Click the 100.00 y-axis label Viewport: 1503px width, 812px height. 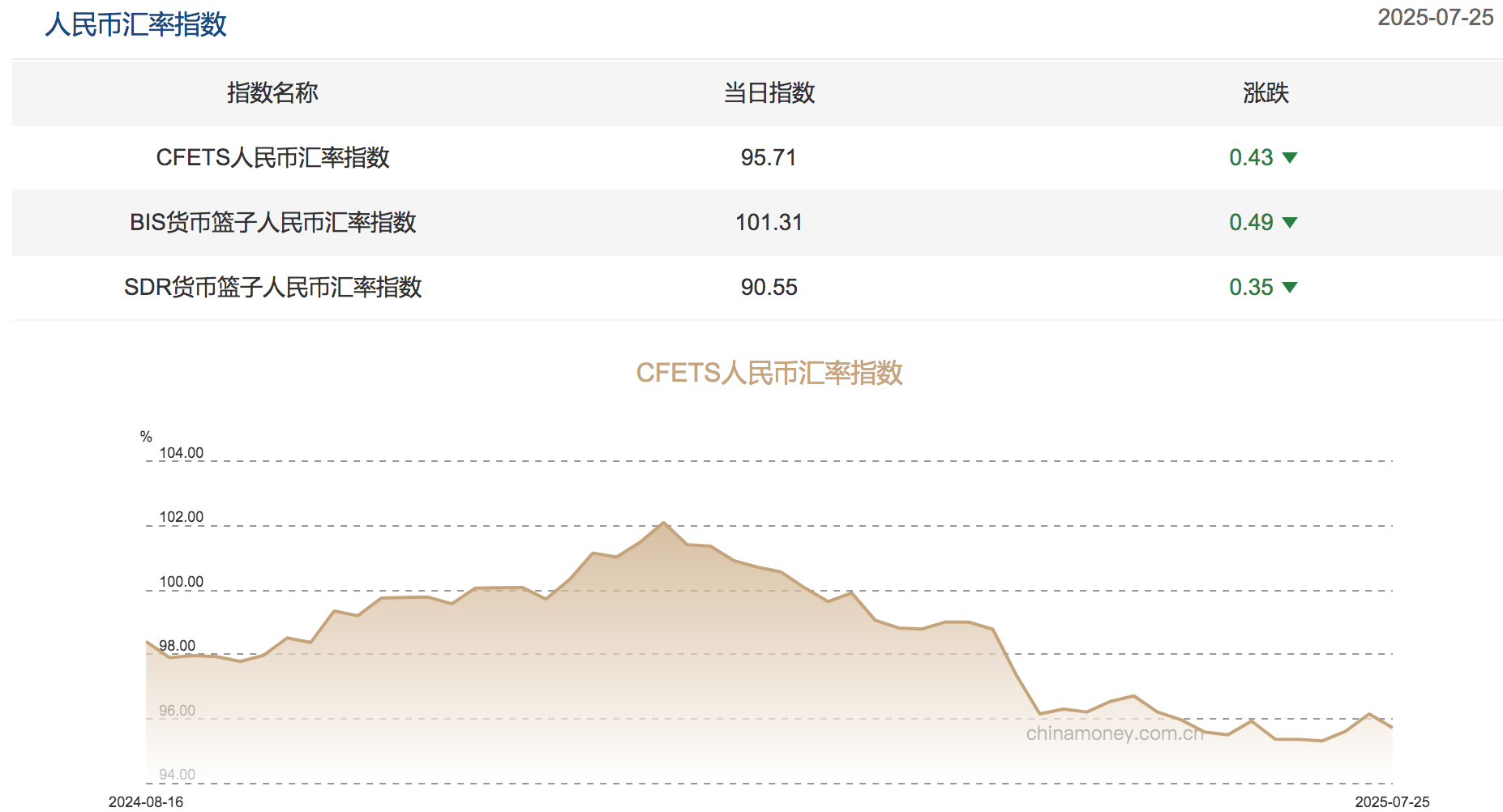182,582
